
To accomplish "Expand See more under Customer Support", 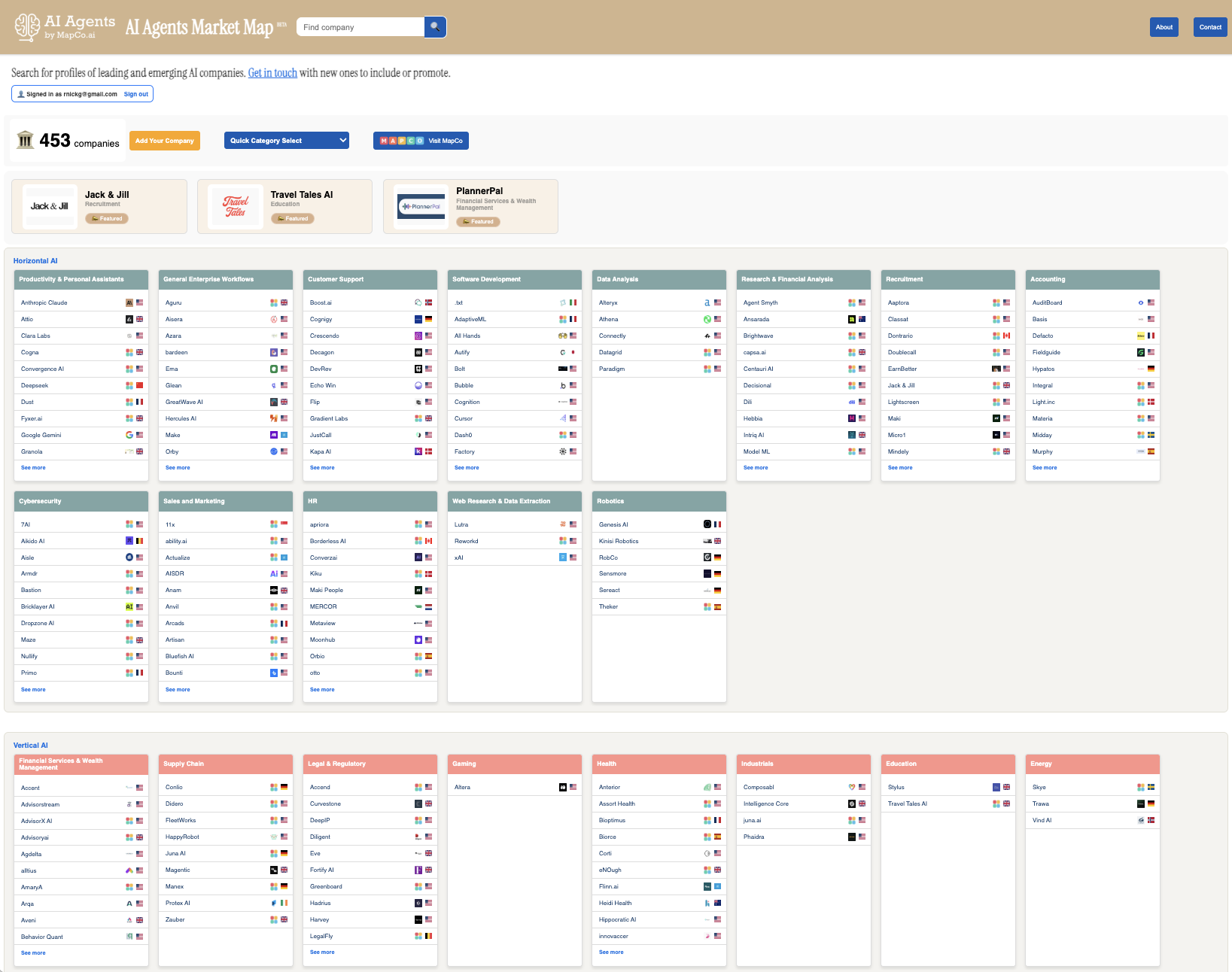I will tap(322, 468).
